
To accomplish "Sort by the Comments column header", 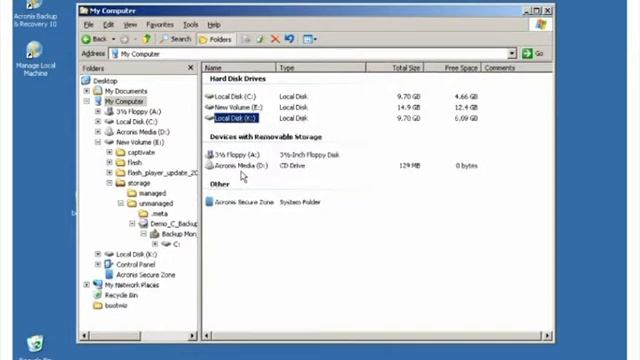I will [517, 68].
